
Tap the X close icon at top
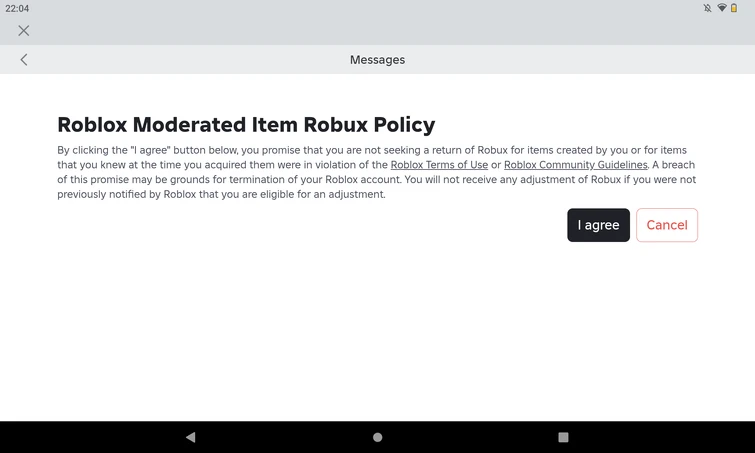pos(24,31)
